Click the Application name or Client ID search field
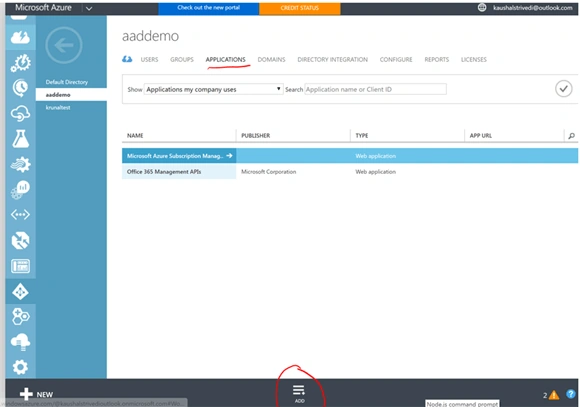 click(375, 89)
